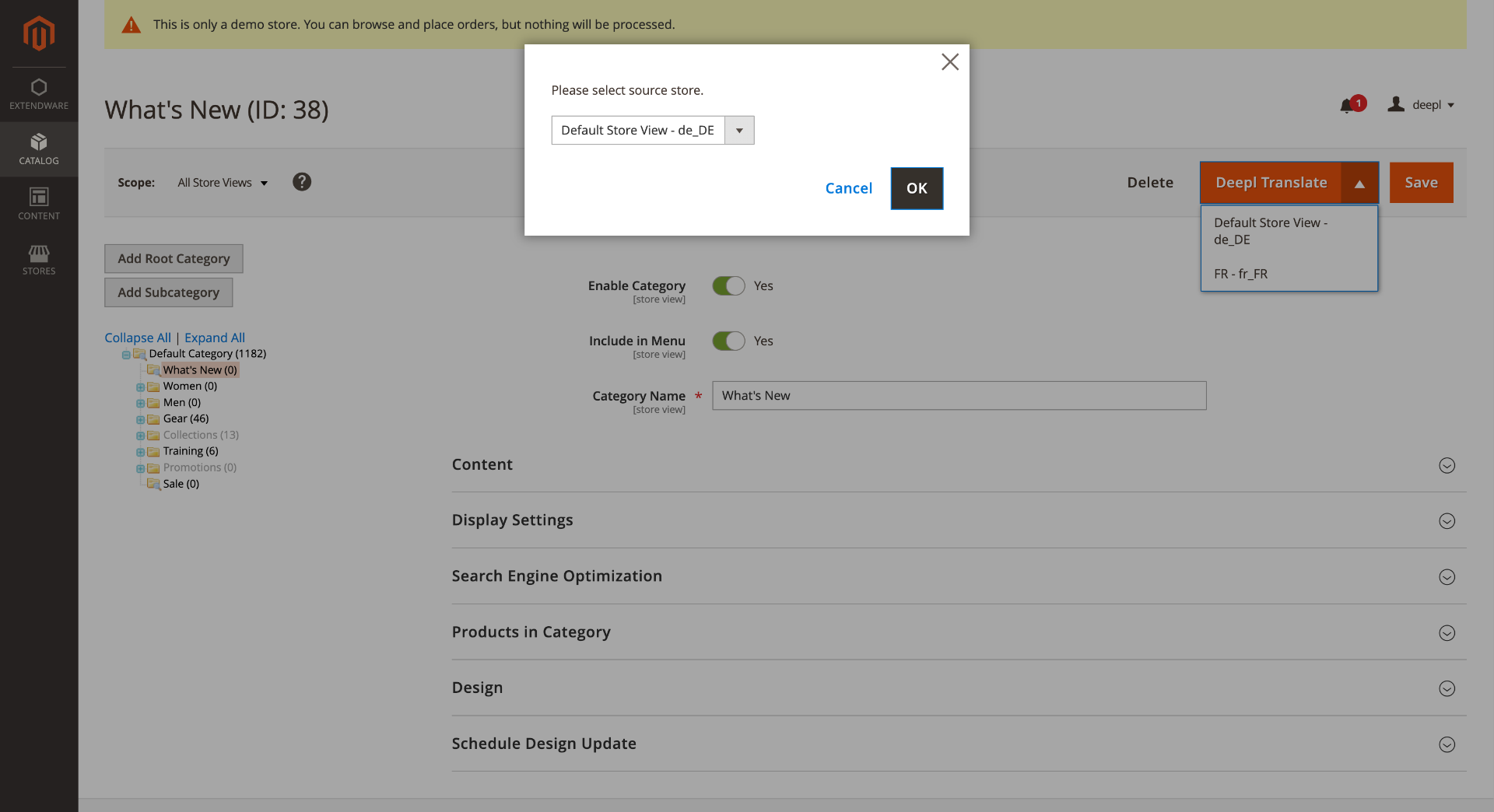Viewport: 1494px width, 812px height.
Task: Expand the Promotions category node
Action: tap(140, 469)
